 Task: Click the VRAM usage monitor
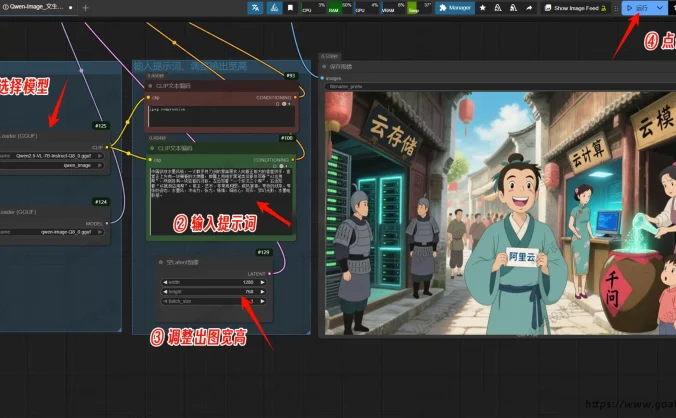click(393, 8)
